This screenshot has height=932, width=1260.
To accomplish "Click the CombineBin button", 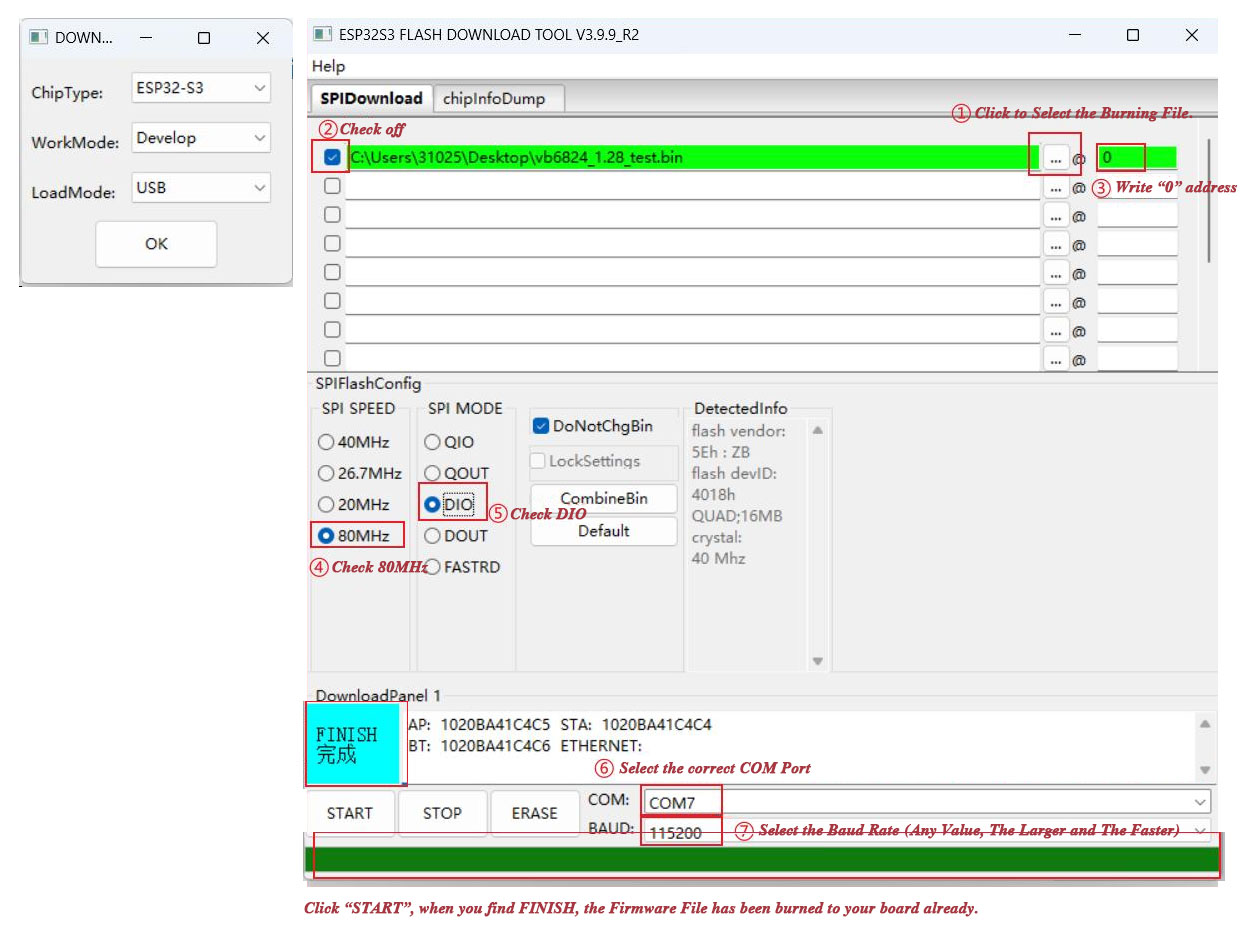I will pos(604,498).
